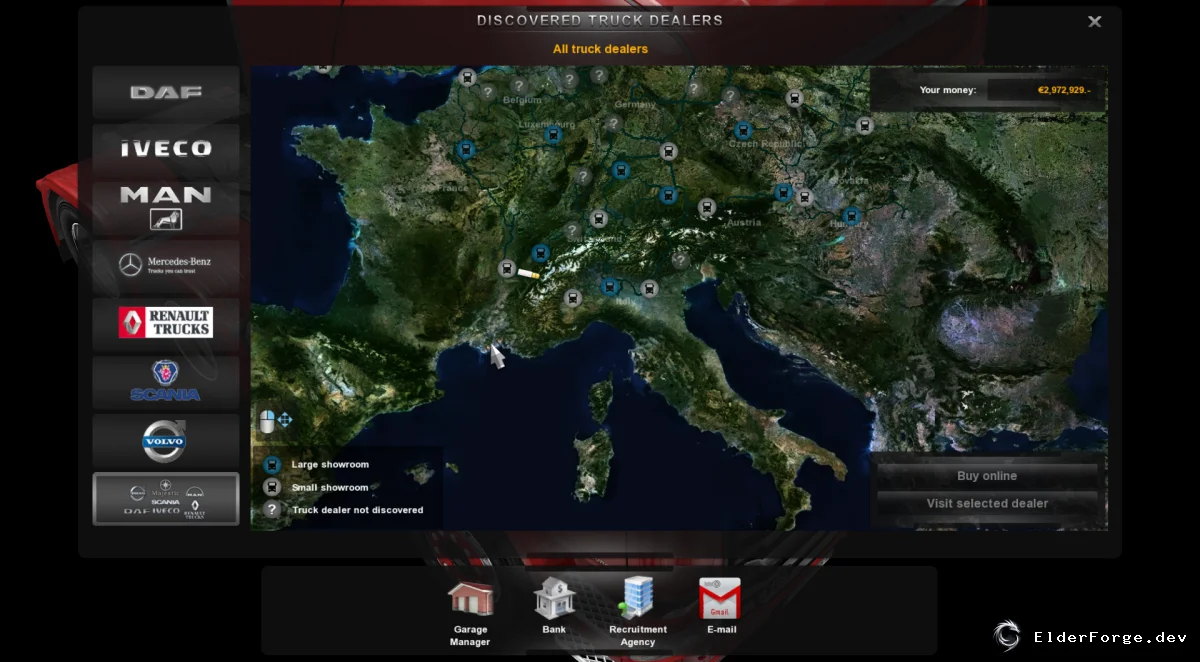This screenshot has width=1200, height=662.
Task: Select the Volvo brand filter
Action: 166,440
